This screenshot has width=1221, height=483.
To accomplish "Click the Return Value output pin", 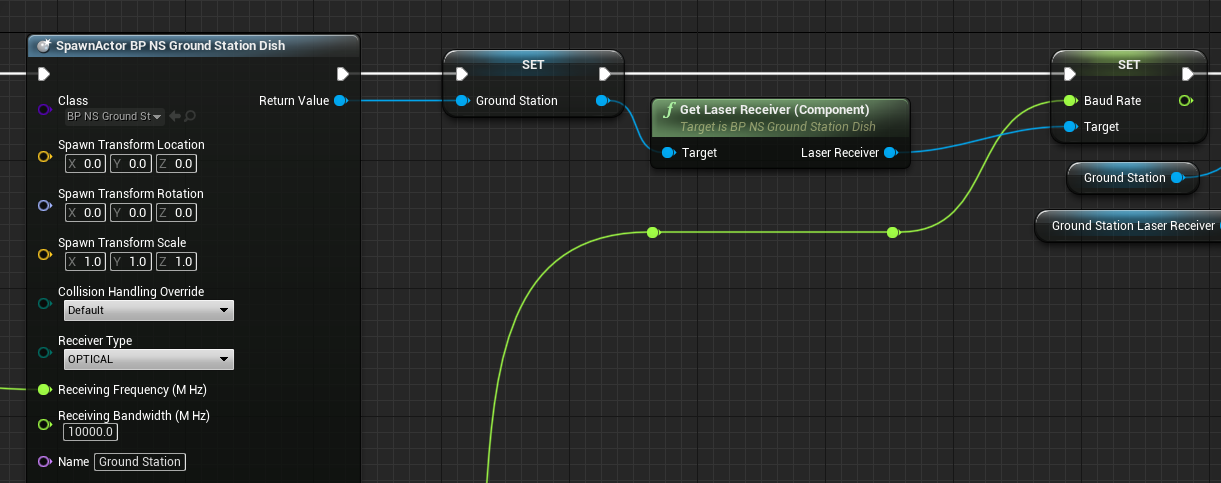I will pos(341,100).
